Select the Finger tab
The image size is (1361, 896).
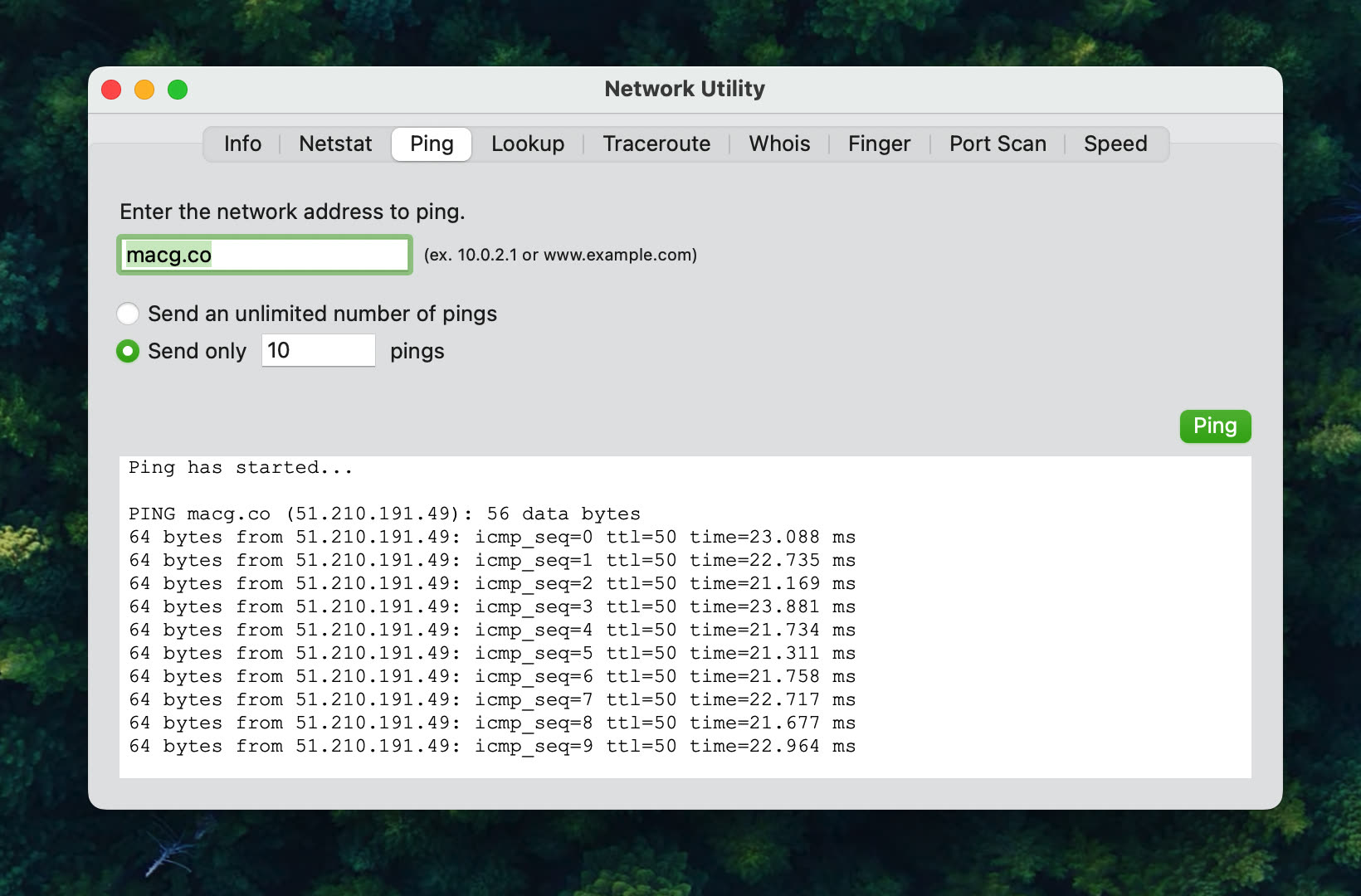(x=879, y=144)
